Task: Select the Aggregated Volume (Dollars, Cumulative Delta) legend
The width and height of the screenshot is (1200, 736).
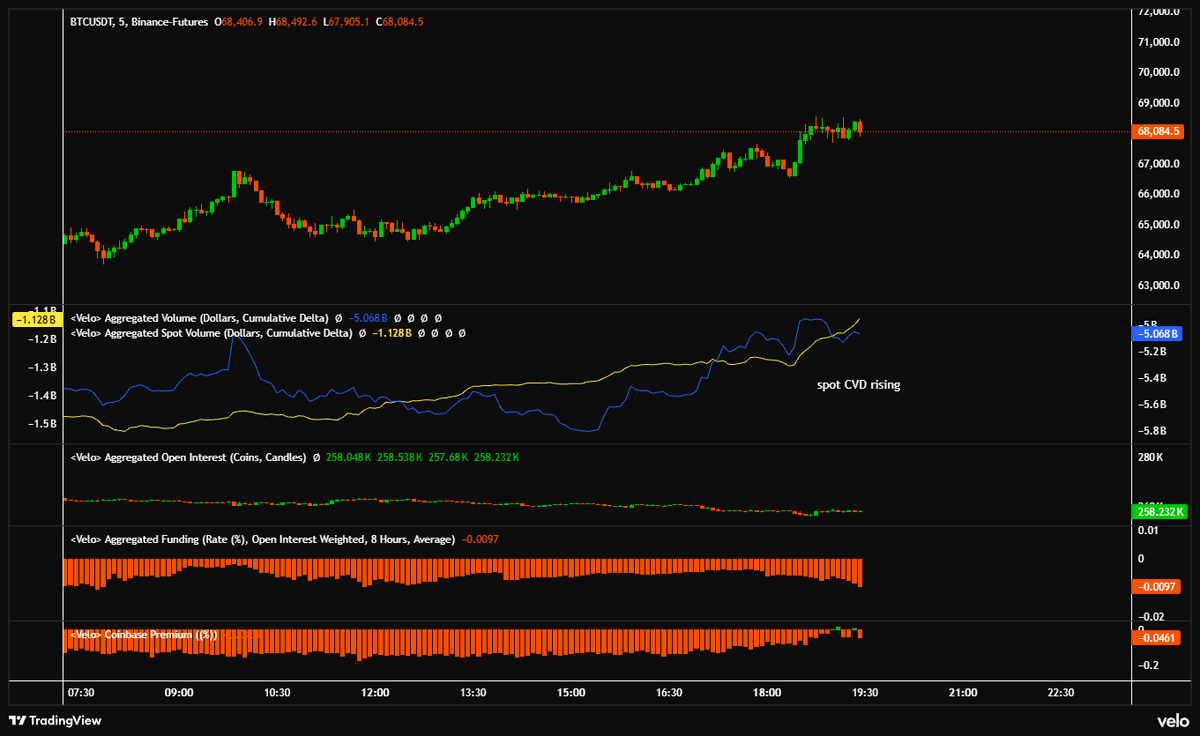Action: tap(199, 318)
